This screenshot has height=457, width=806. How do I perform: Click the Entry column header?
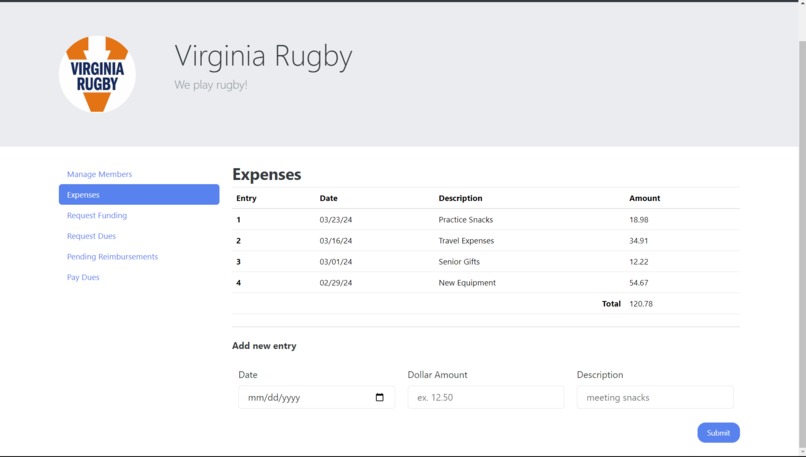246,198
